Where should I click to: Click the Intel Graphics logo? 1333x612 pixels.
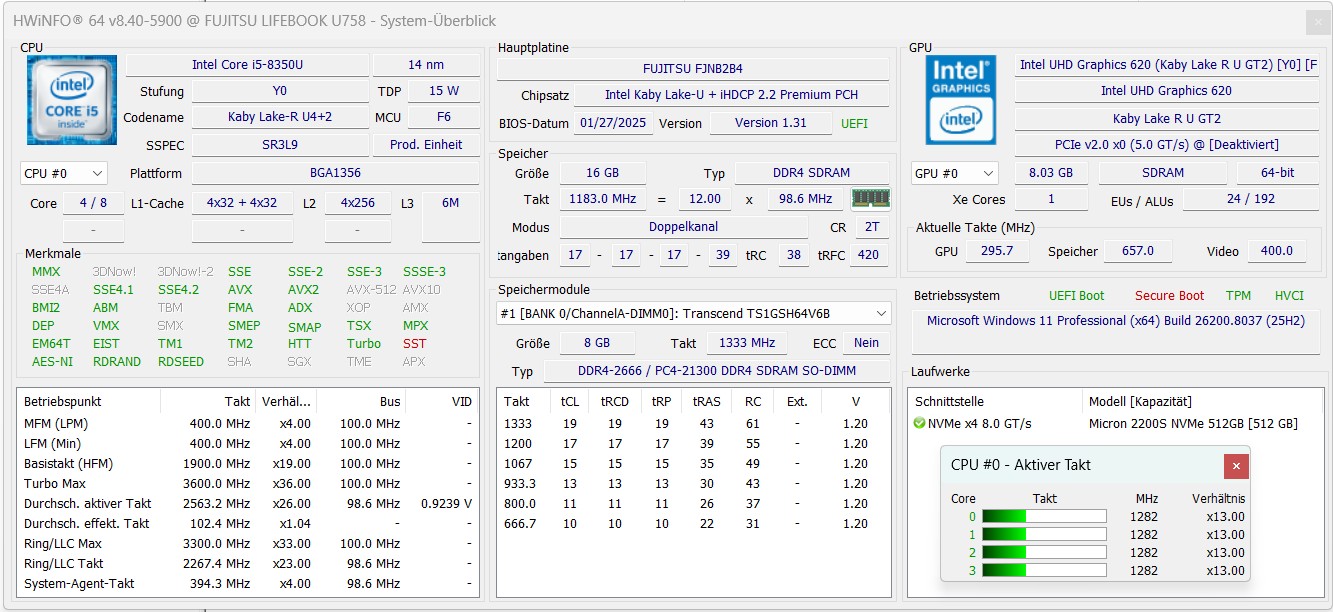pos(960,98)
